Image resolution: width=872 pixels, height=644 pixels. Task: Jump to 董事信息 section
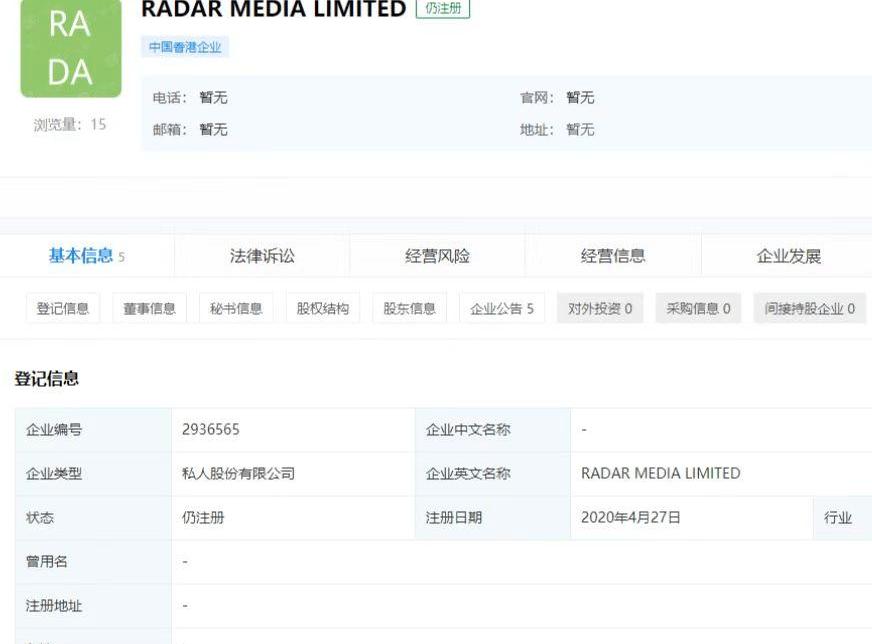(x=149, y=309)
